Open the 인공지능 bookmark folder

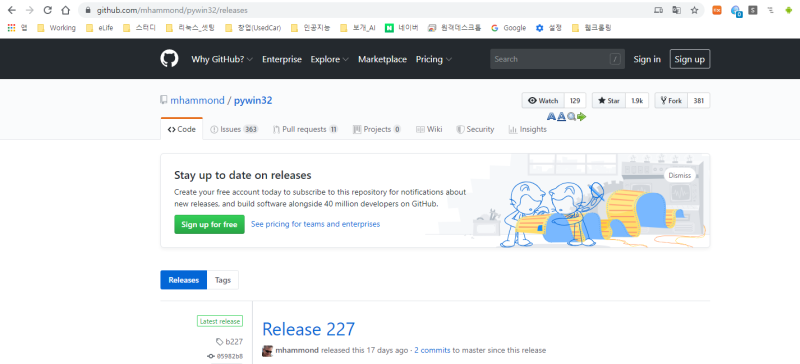[310, 28]
